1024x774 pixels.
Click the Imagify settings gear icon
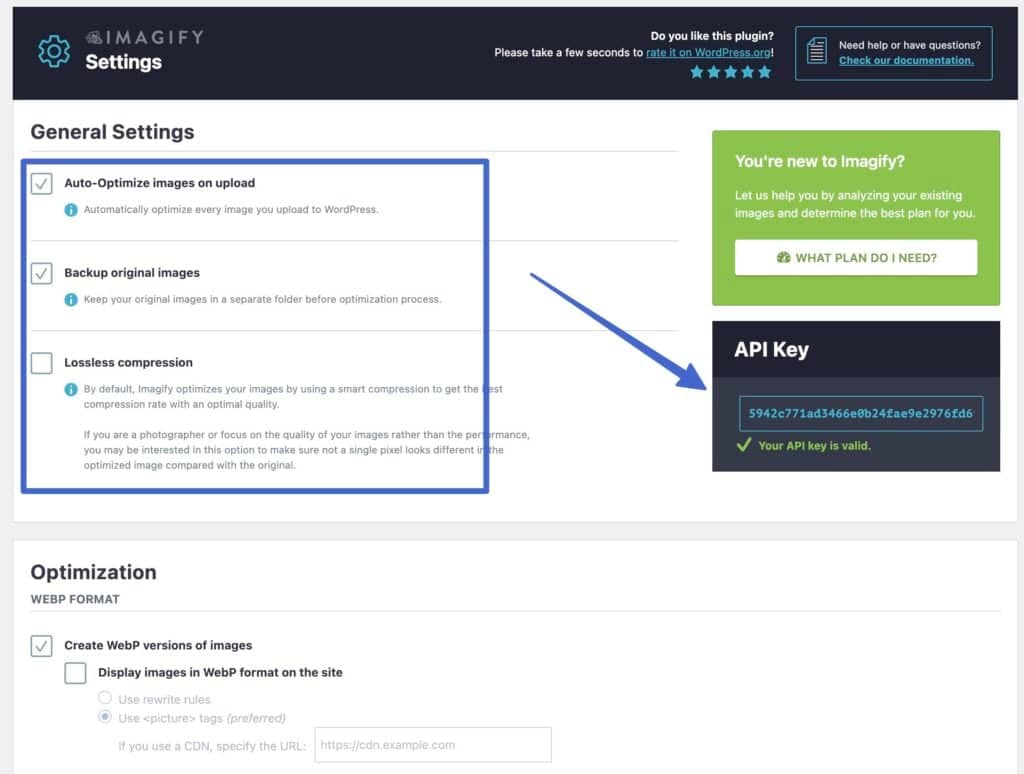click(x=54, y=51)
